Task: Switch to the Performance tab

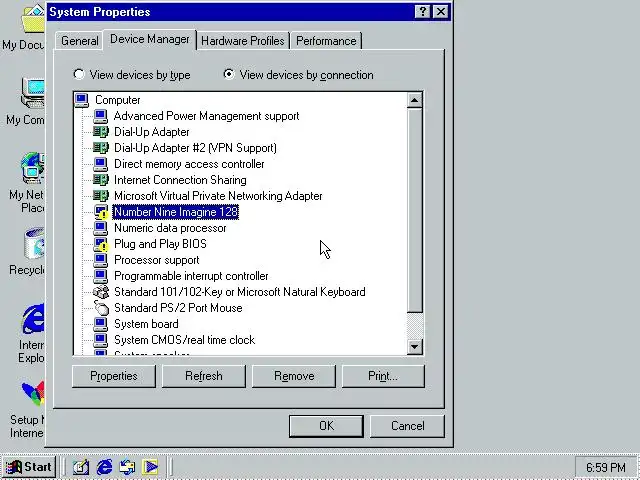Action: (x=326, y=41)
